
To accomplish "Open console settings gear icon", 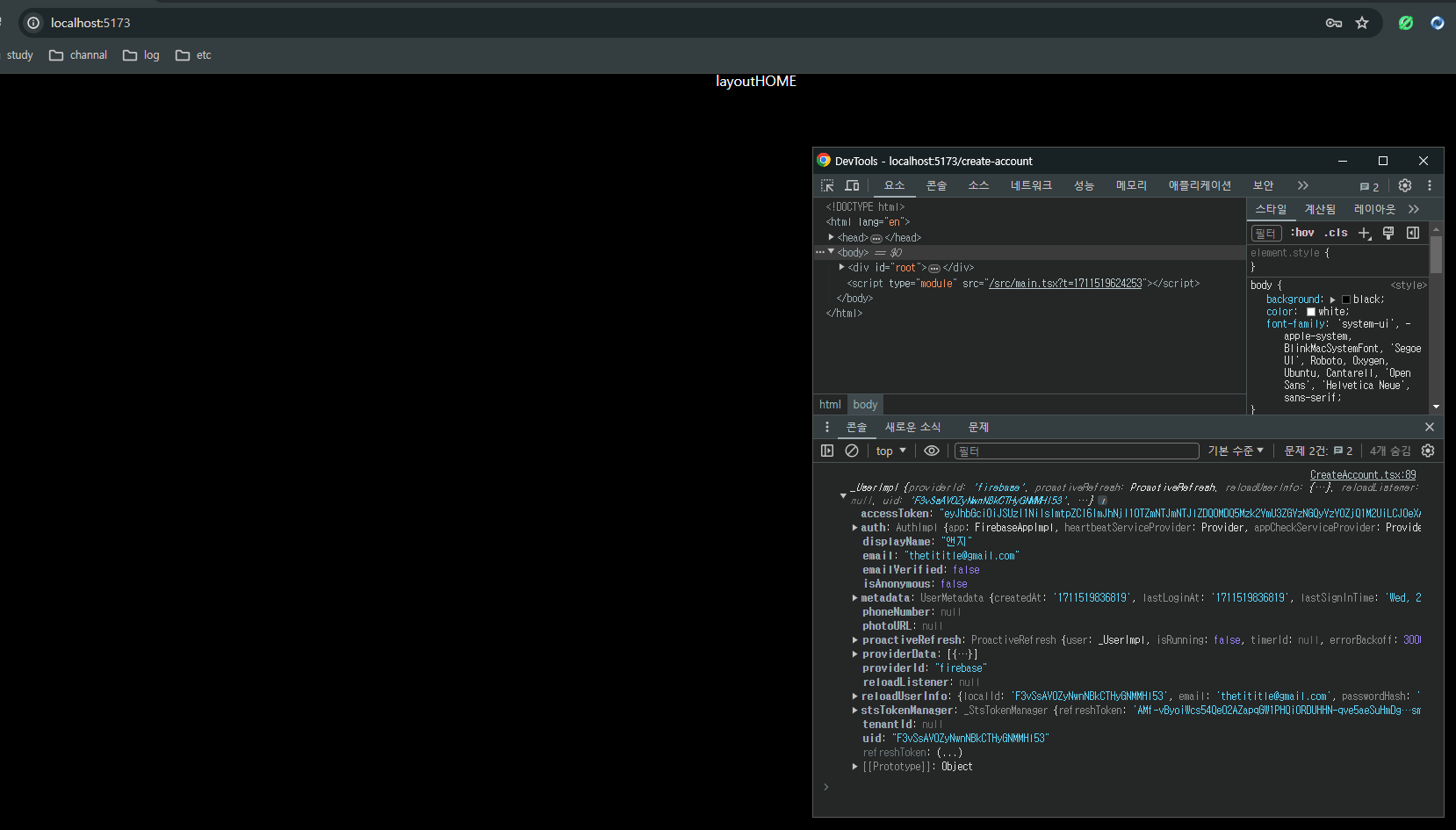I will 1428,451.
